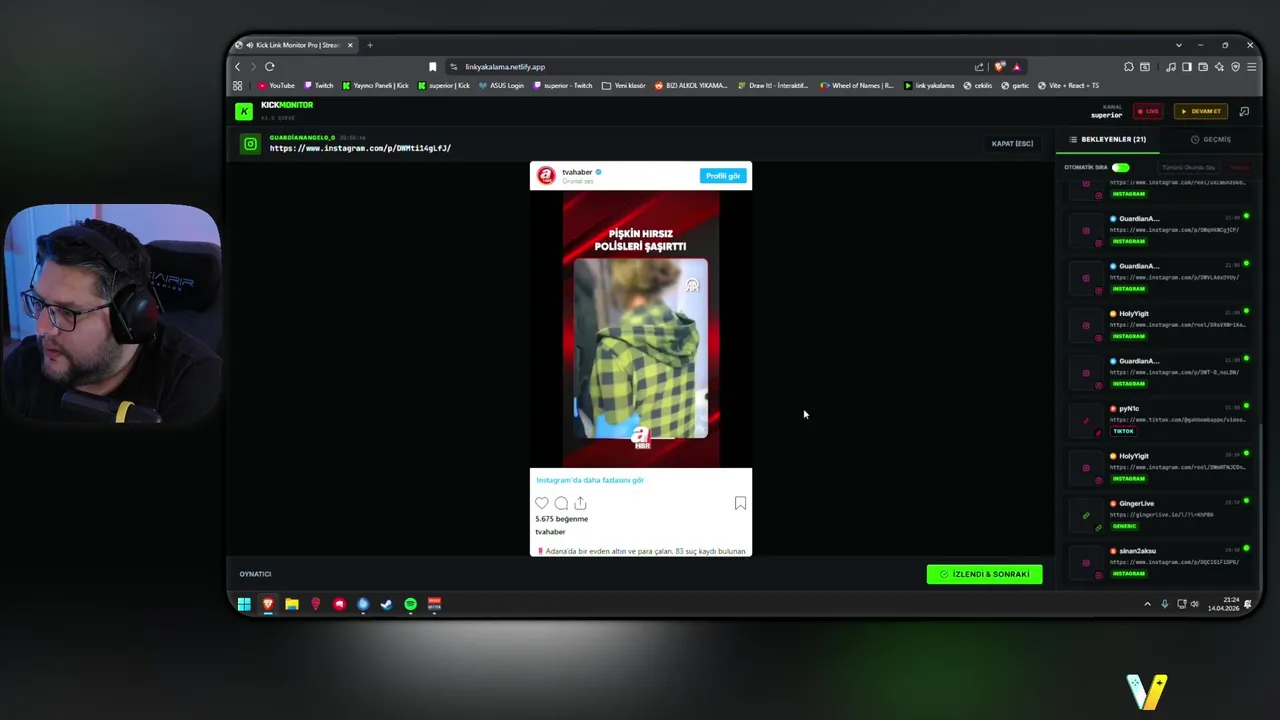
Task: Open the pop-out window icon next to DEVAM ET
Action: click(x=1244, y=111)
